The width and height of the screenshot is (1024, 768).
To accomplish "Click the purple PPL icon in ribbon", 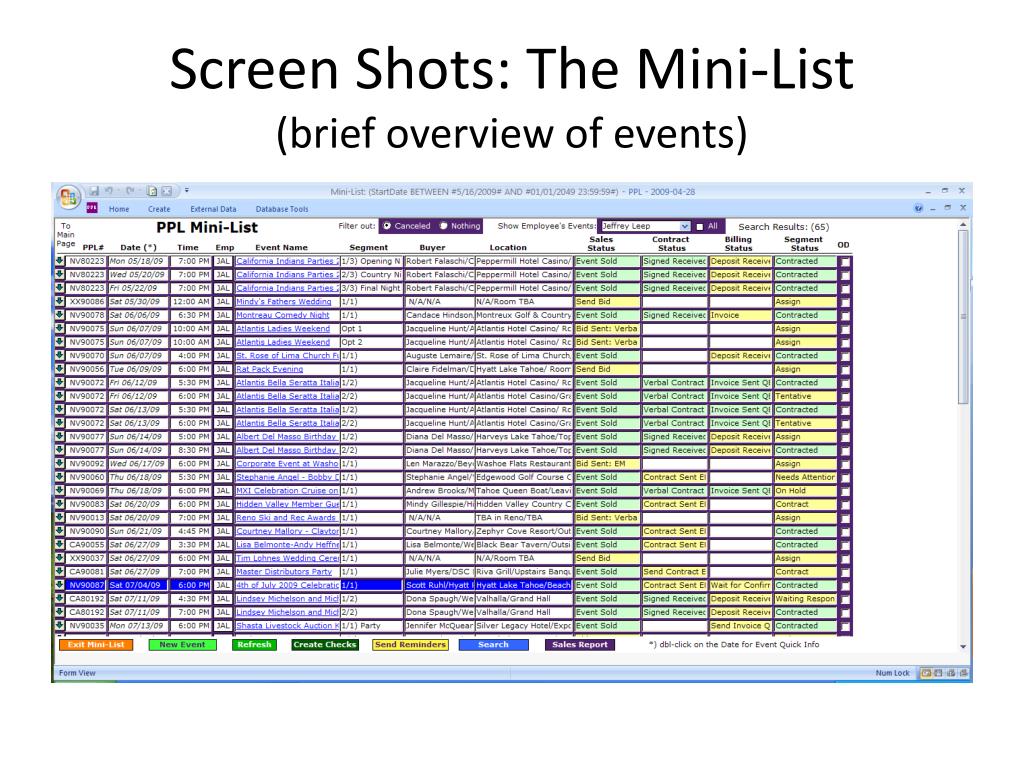I will (x=92, y=208).
